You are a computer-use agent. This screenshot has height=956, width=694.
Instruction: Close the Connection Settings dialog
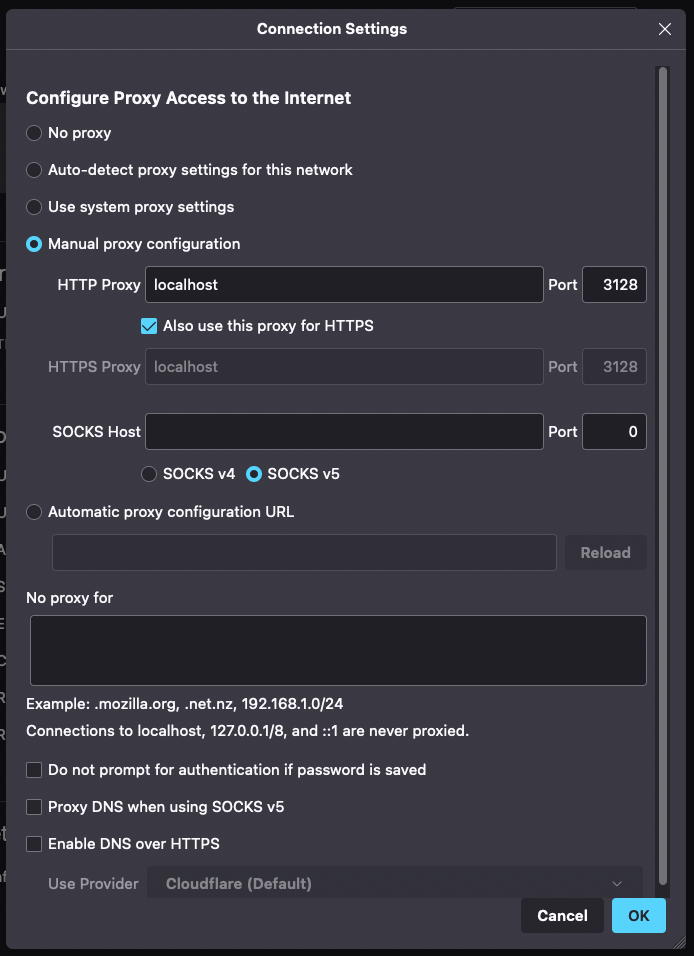point(665,29)
